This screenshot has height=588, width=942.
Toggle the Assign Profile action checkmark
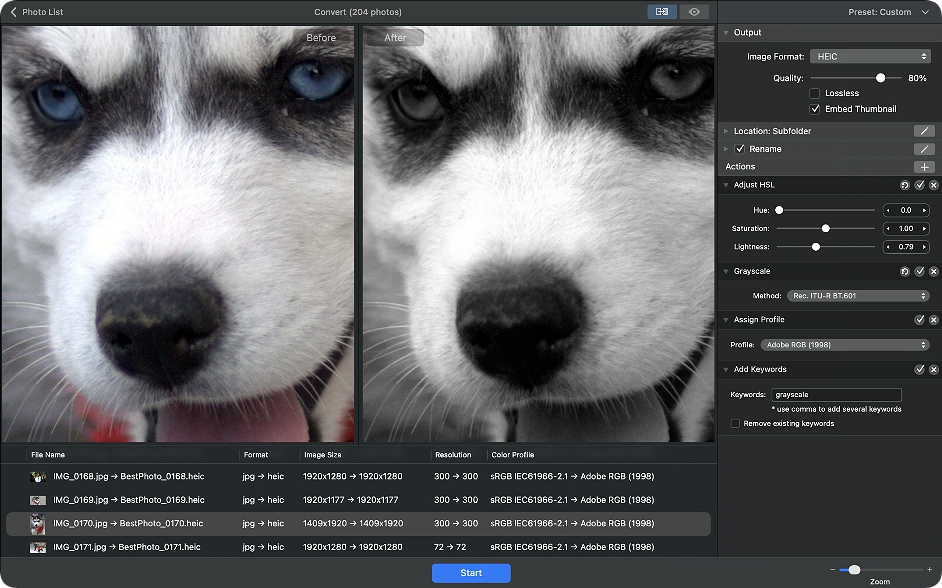(919, 320)
